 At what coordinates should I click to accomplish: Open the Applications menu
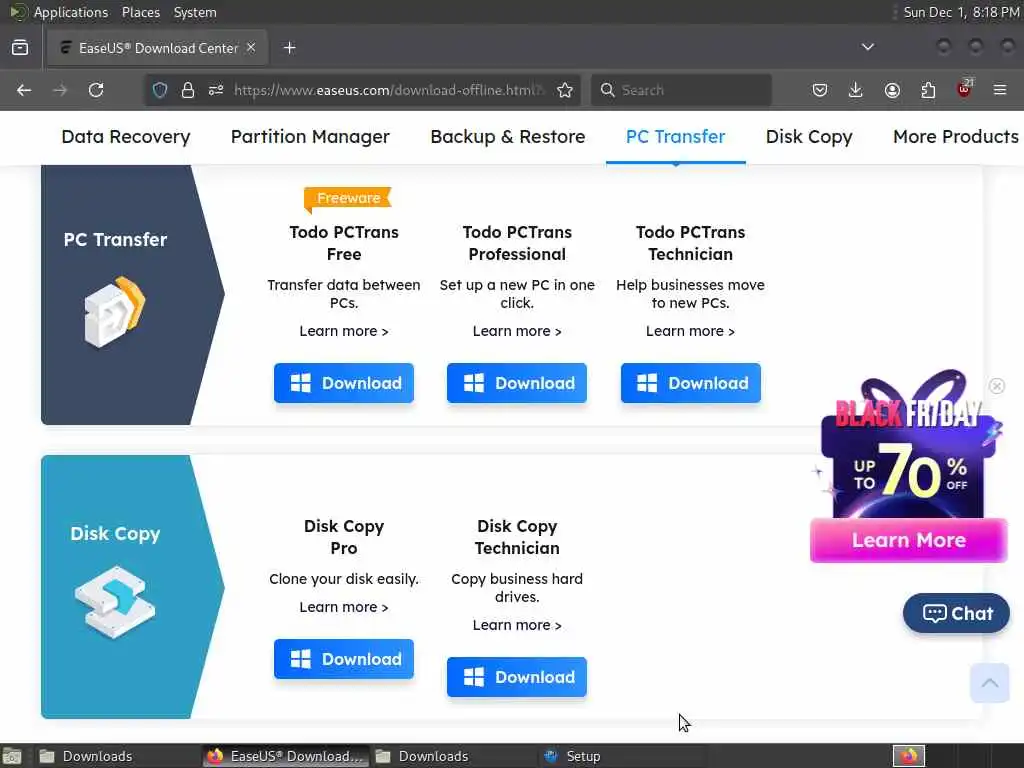[71, 12]
